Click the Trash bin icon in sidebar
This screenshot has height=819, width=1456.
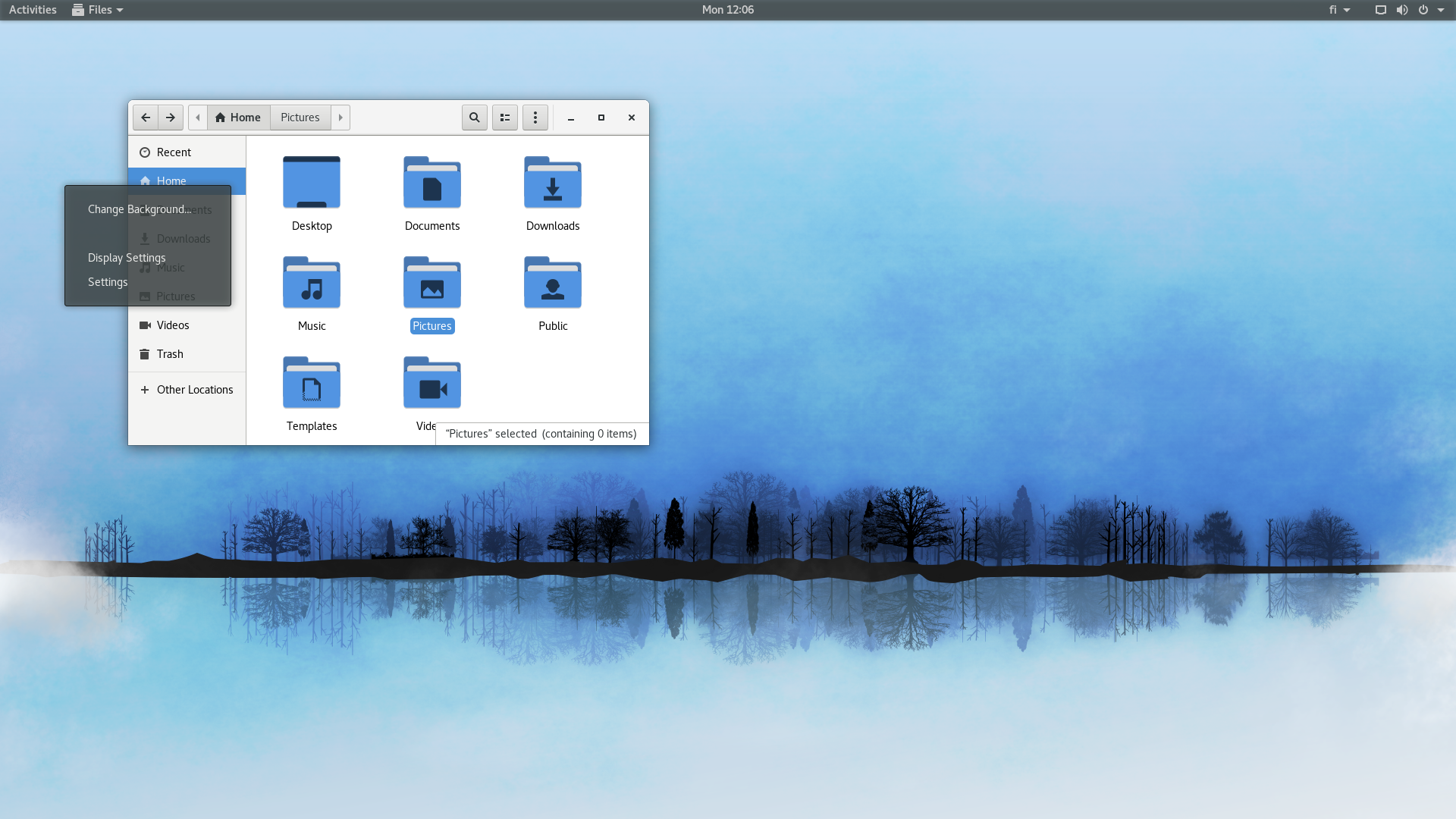pyautogui.click(x=145, y=354)
